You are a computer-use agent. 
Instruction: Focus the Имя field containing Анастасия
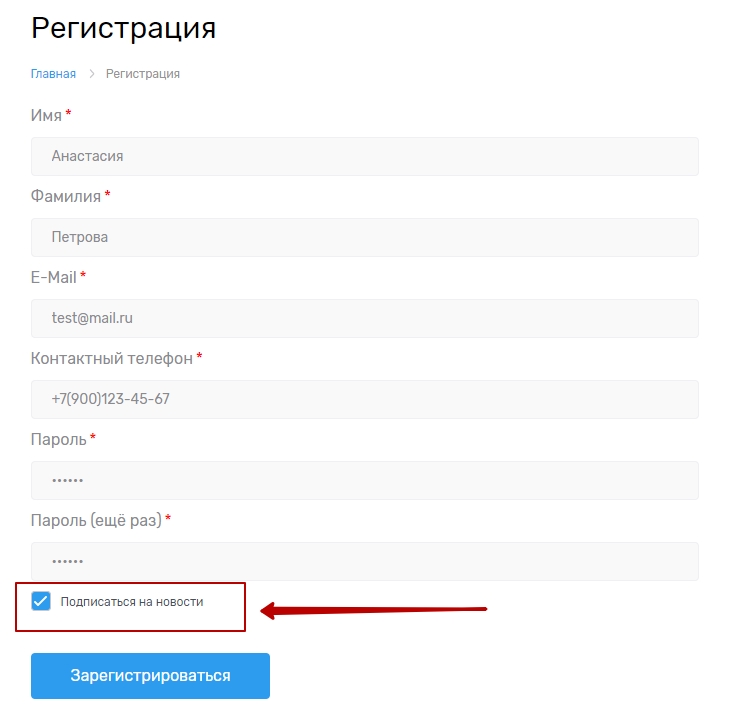(364, 156)
